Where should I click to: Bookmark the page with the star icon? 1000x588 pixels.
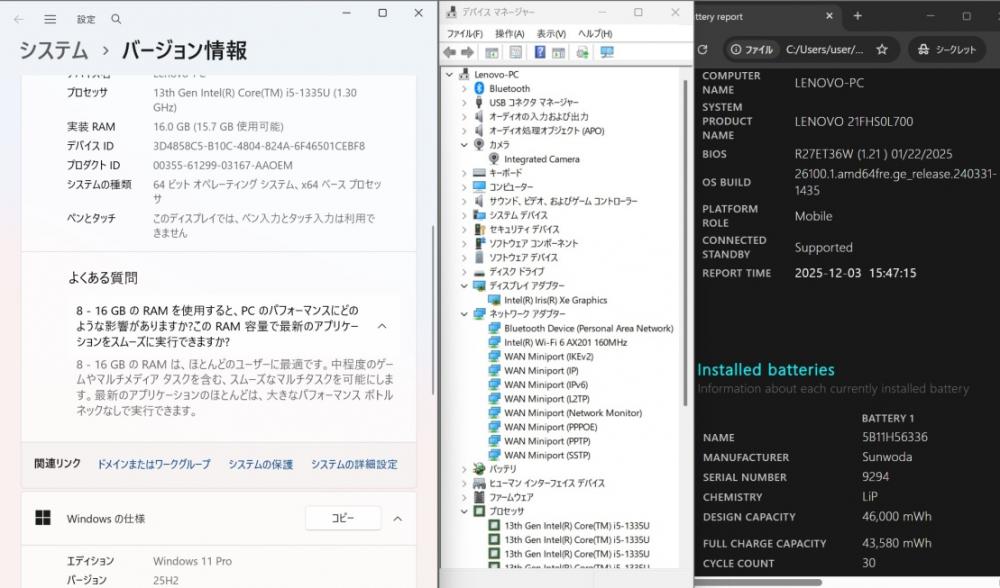click(882, 49)
